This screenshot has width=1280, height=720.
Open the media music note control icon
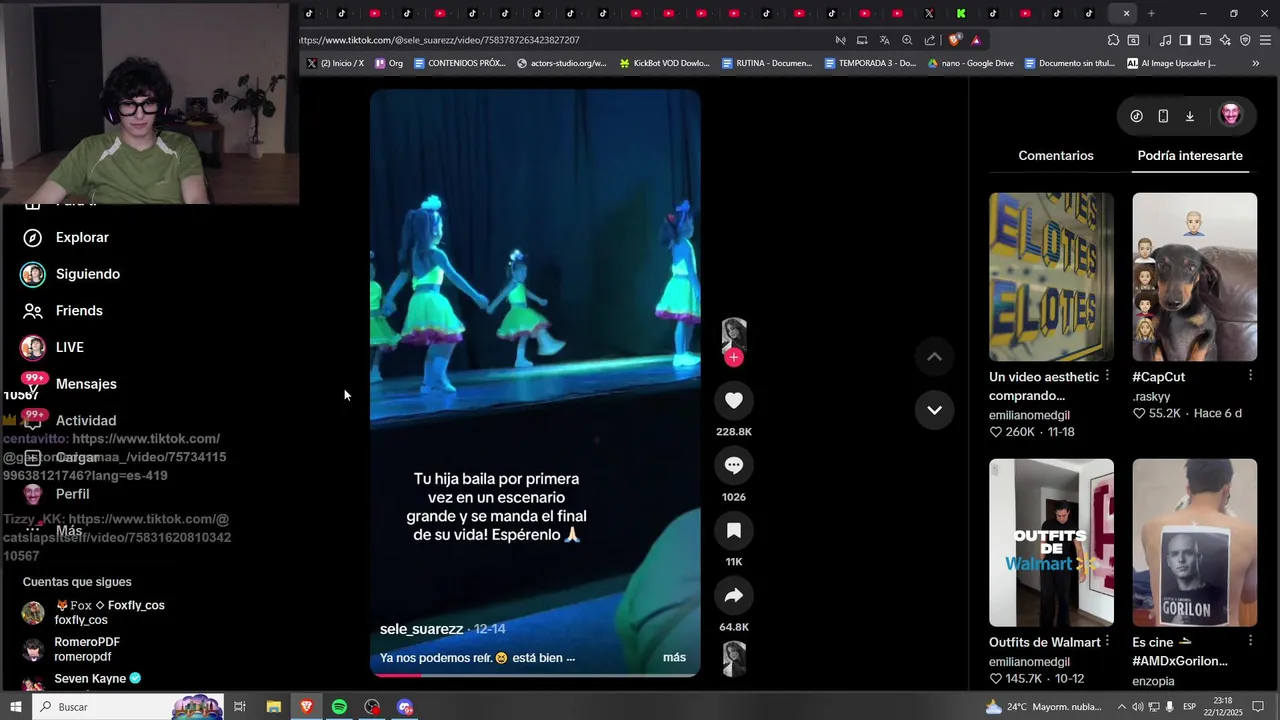pos(1165,40)
